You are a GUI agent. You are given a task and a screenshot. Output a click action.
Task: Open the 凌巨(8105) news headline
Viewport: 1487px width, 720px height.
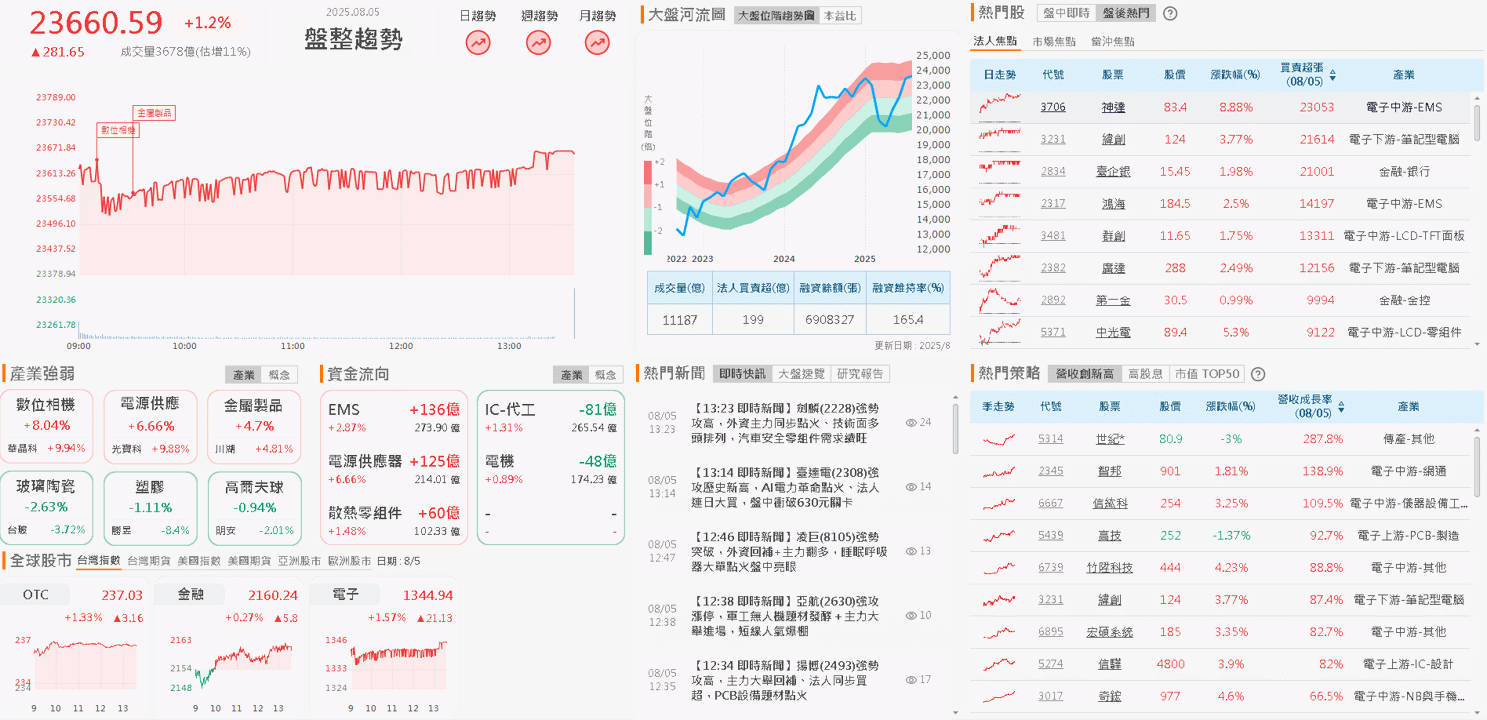(789, 551)
